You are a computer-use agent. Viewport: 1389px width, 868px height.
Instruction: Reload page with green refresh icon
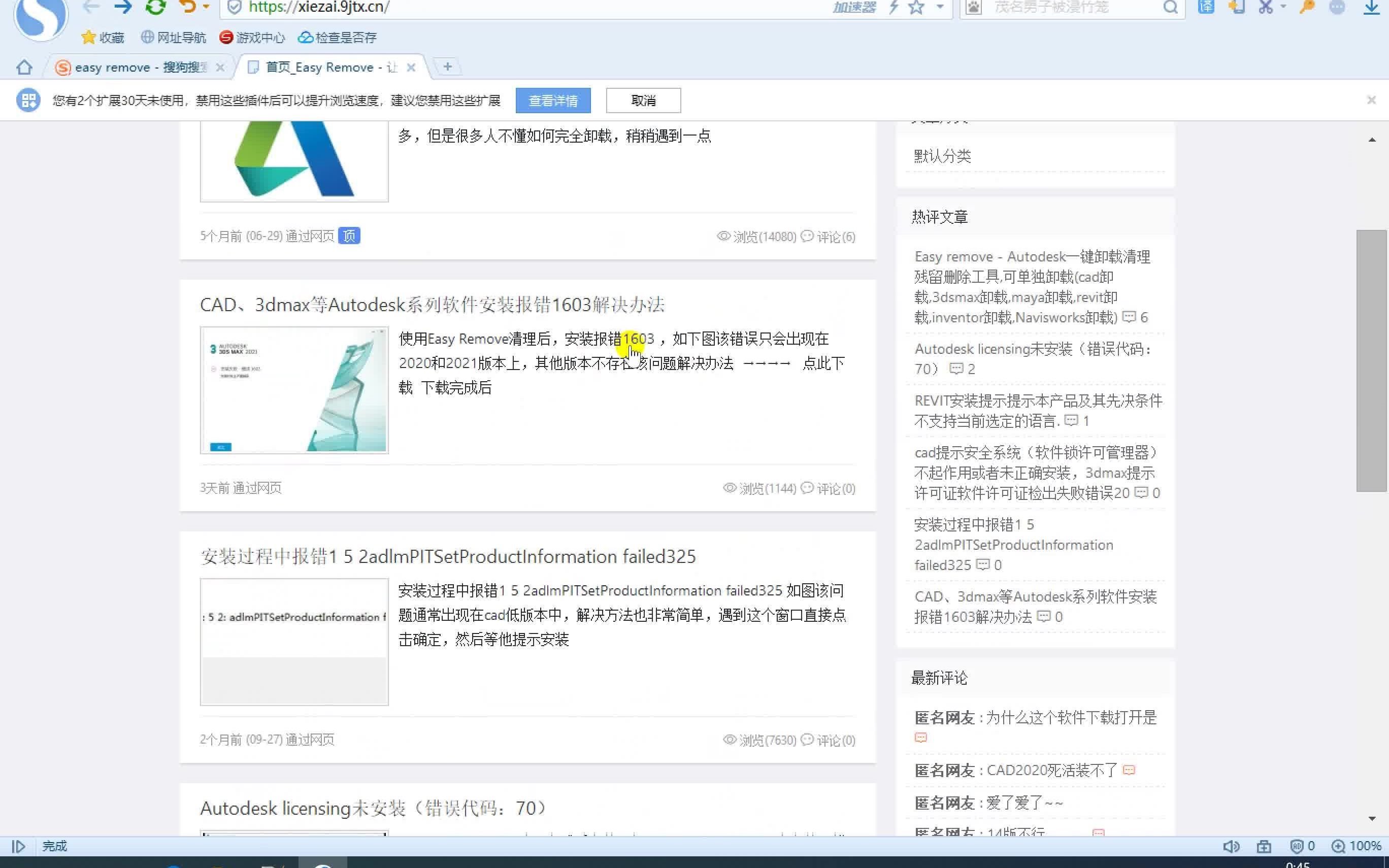(155, 7)
